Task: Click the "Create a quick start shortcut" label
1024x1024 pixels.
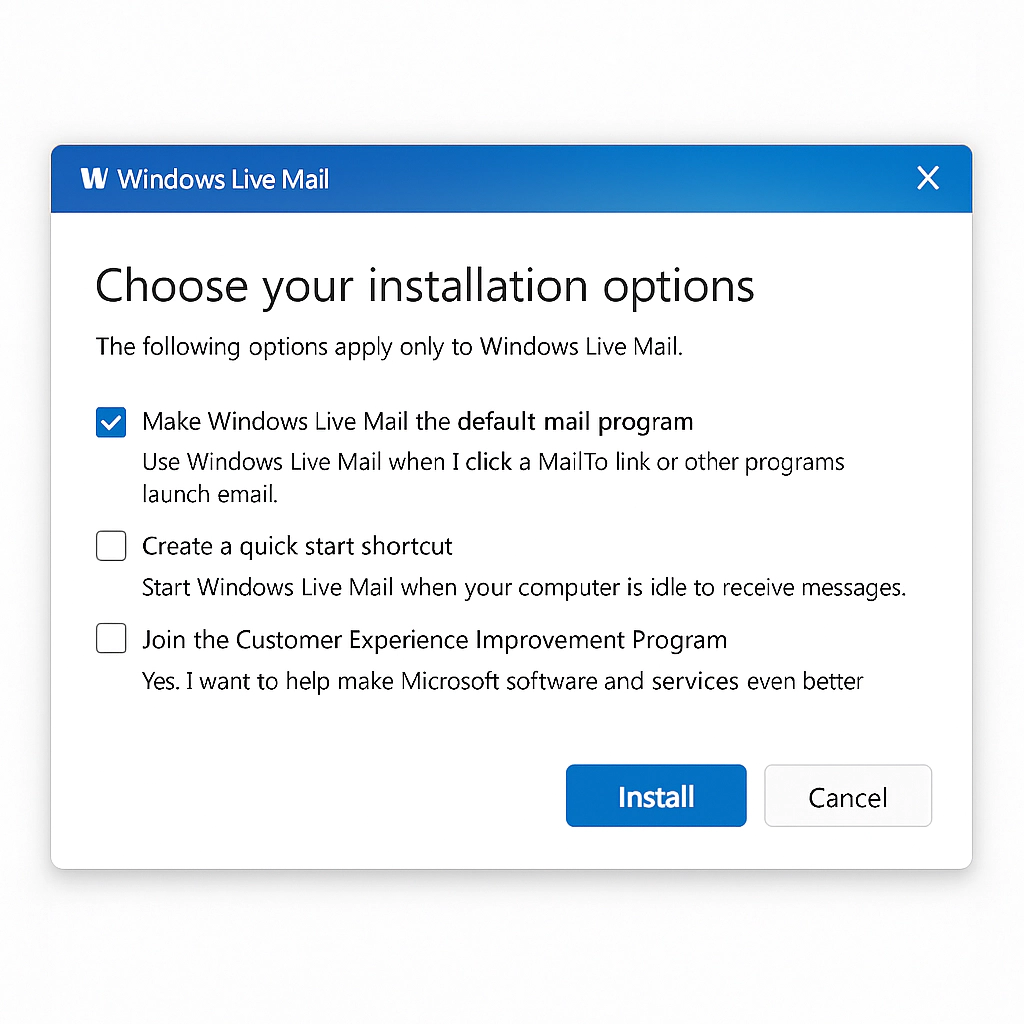Action: tap(297, 546)
